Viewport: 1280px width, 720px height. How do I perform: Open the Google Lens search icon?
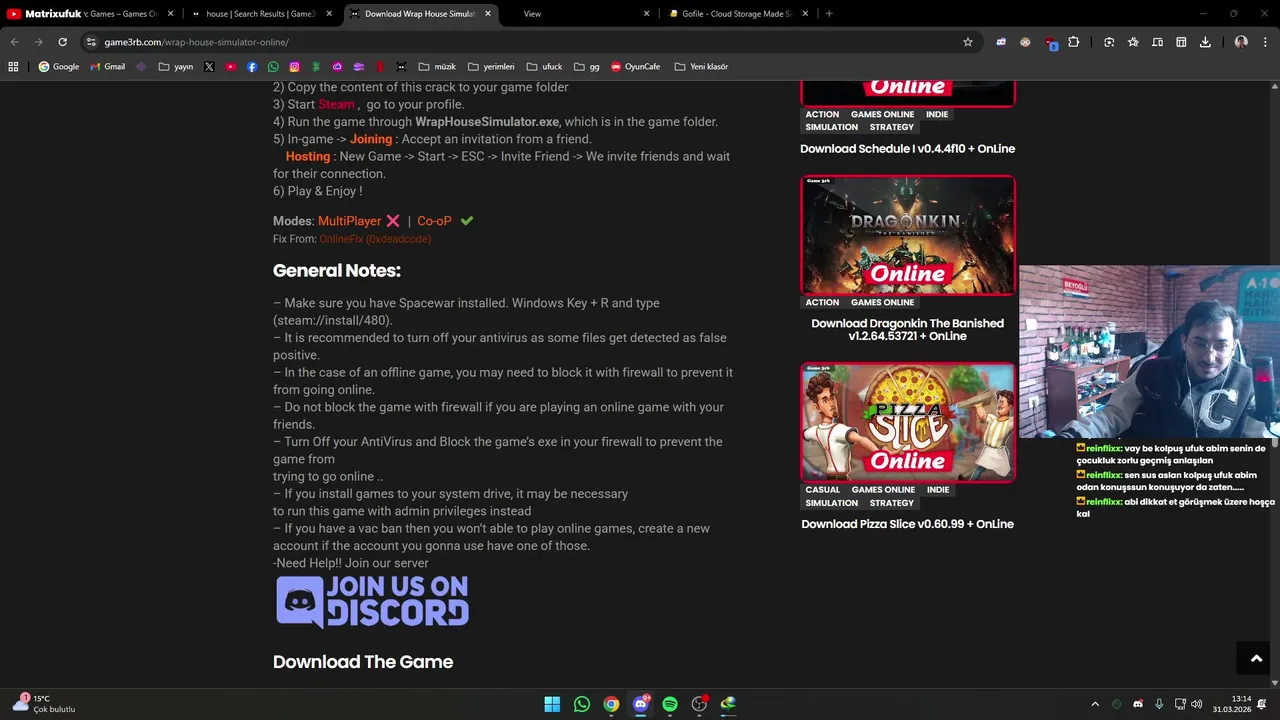tap(1109, 42)
